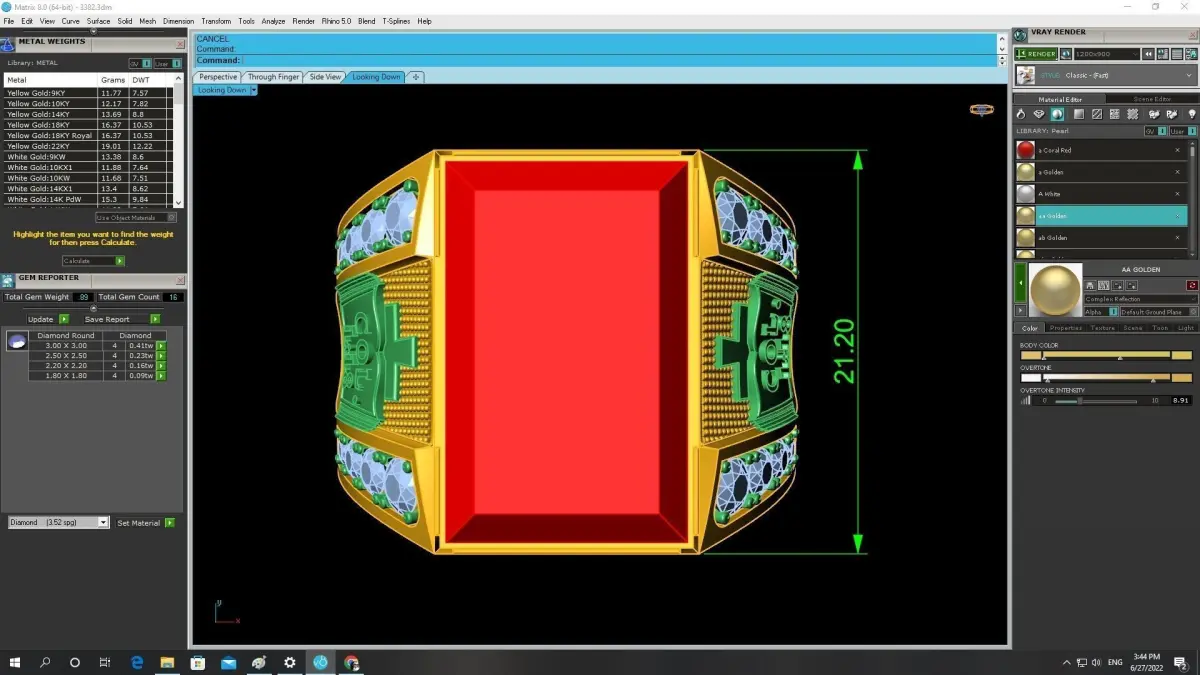Viewport: 1200px width, 675px height.
Task: Toggle the GV switch in Metal Weights
Action: pos(139,63)
